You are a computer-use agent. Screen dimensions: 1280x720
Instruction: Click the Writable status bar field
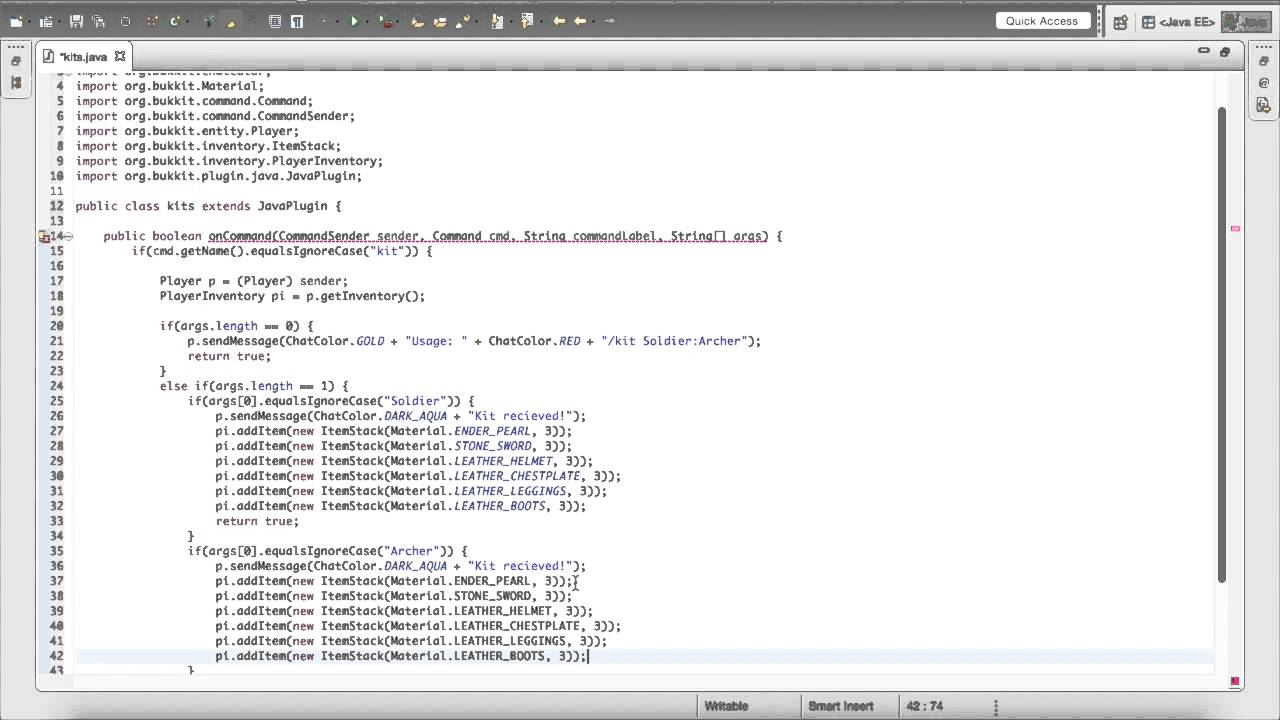pos(726,706)
